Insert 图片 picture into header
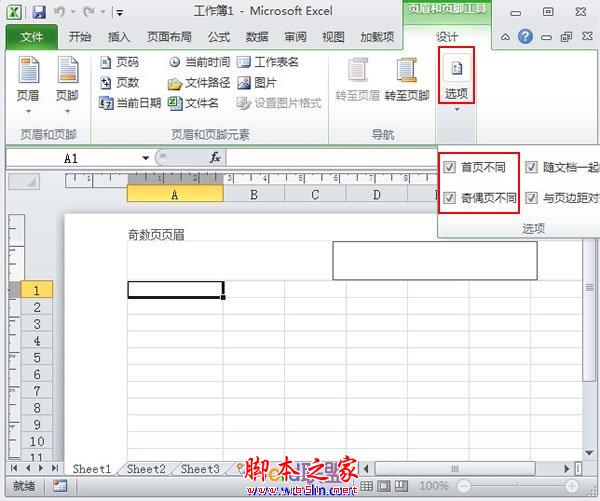Screen dimensions: 600x501 point(257,82)
